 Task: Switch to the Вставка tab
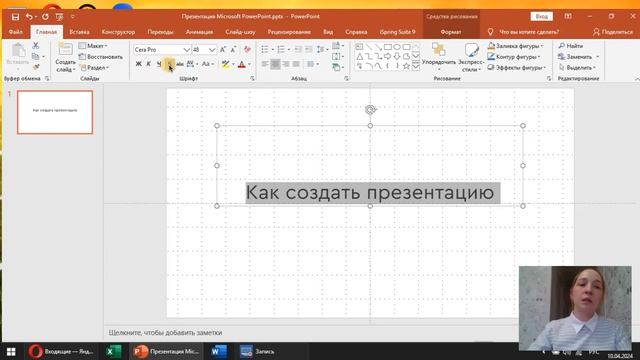(x=79, y=32)
